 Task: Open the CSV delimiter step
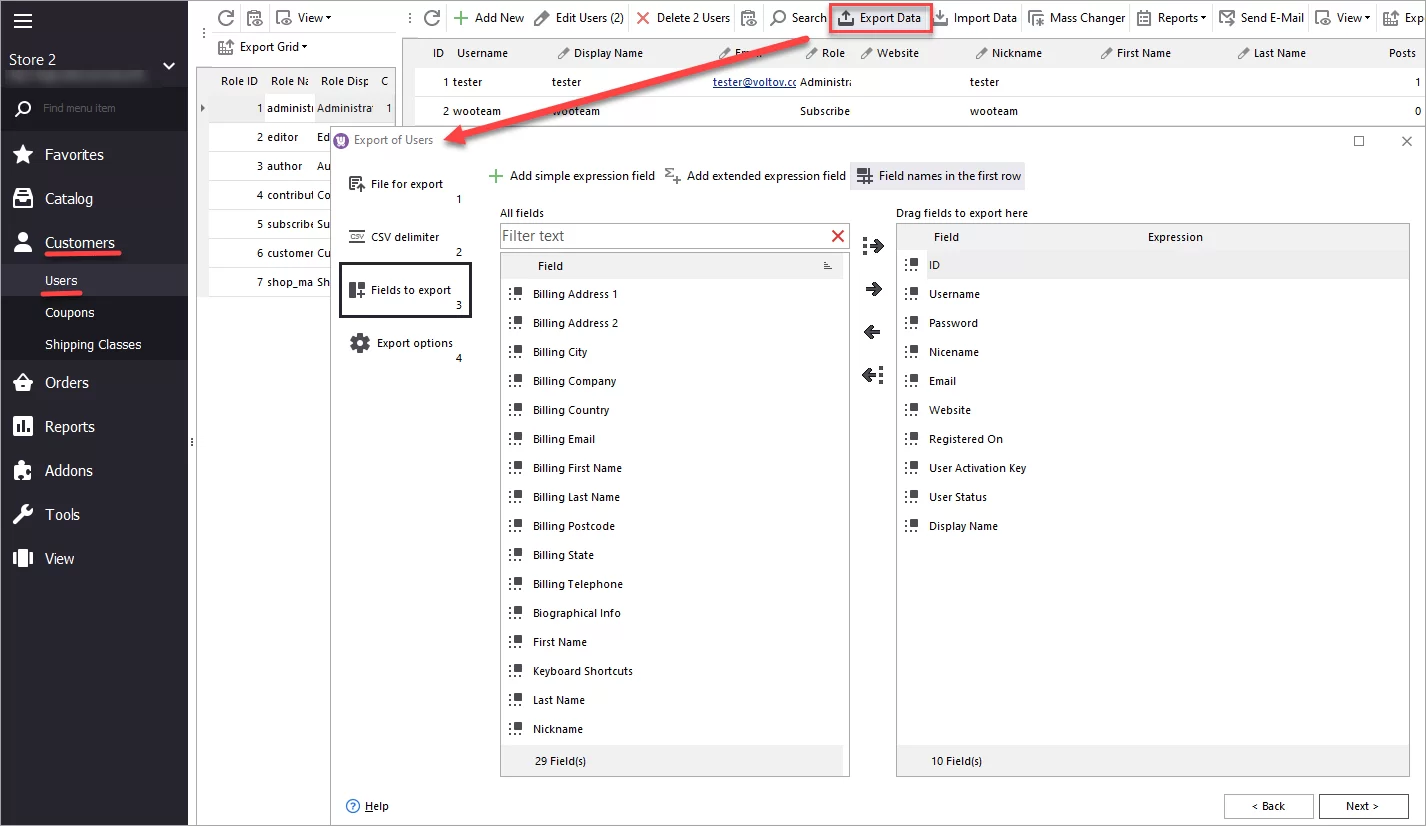coord(405,237)
